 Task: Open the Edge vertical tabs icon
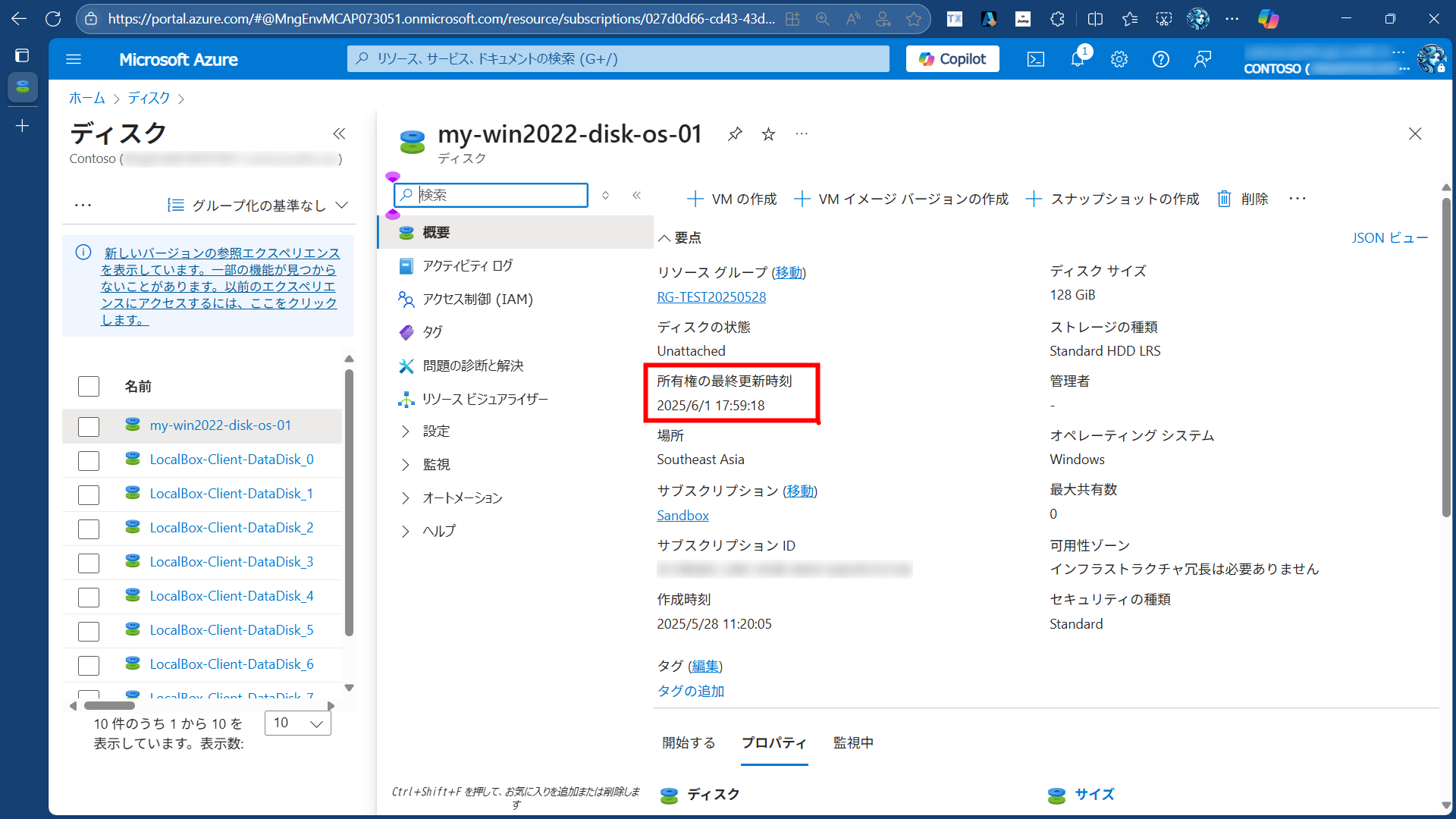(22, 55)
